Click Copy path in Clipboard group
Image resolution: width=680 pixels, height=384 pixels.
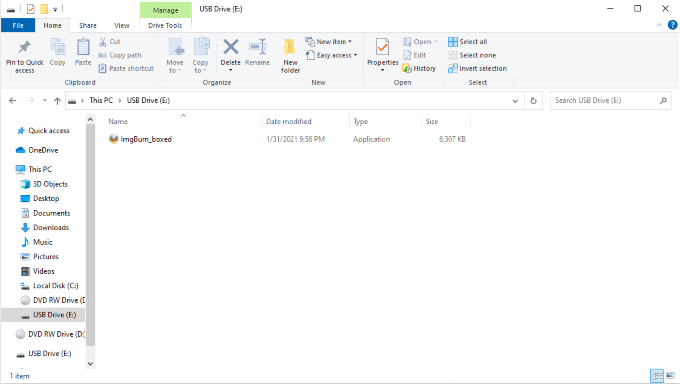click(x=120, y=55)
